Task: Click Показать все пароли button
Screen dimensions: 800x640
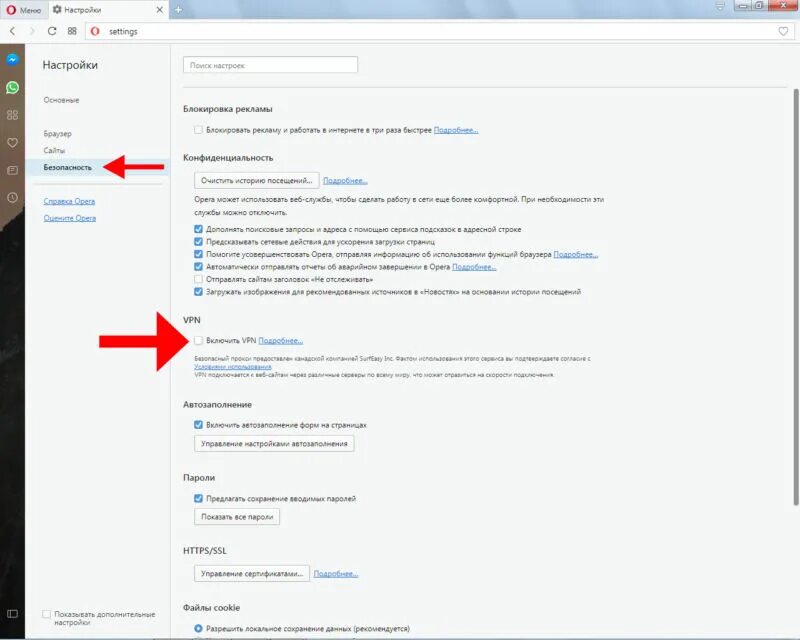Action: (x=237, y=516)
